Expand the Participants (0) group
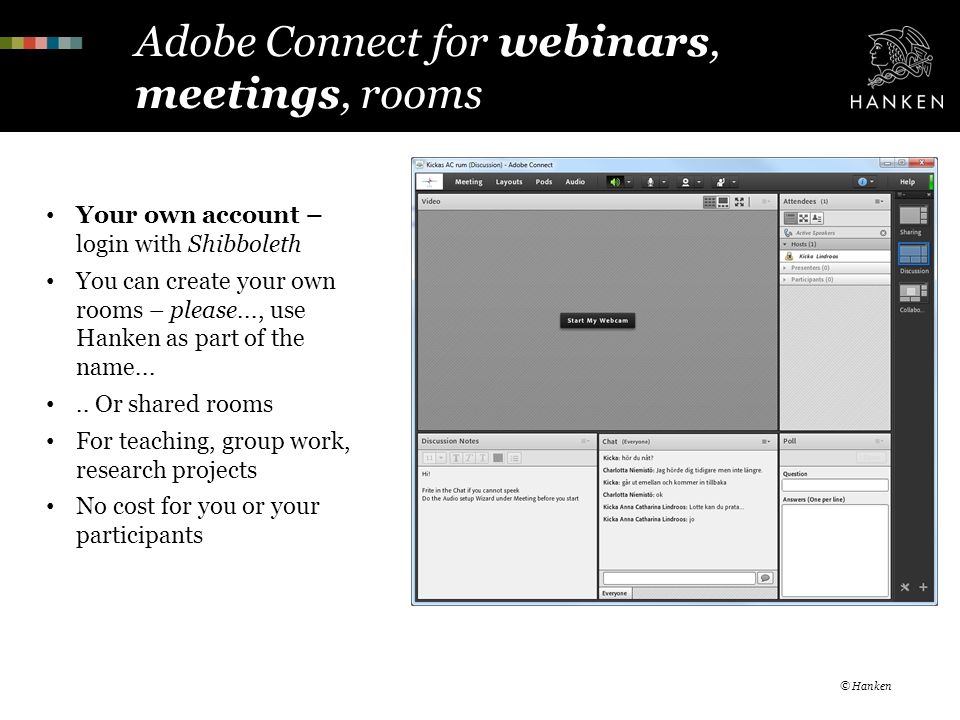Screen dimensions: 960x720 point(786,280)
